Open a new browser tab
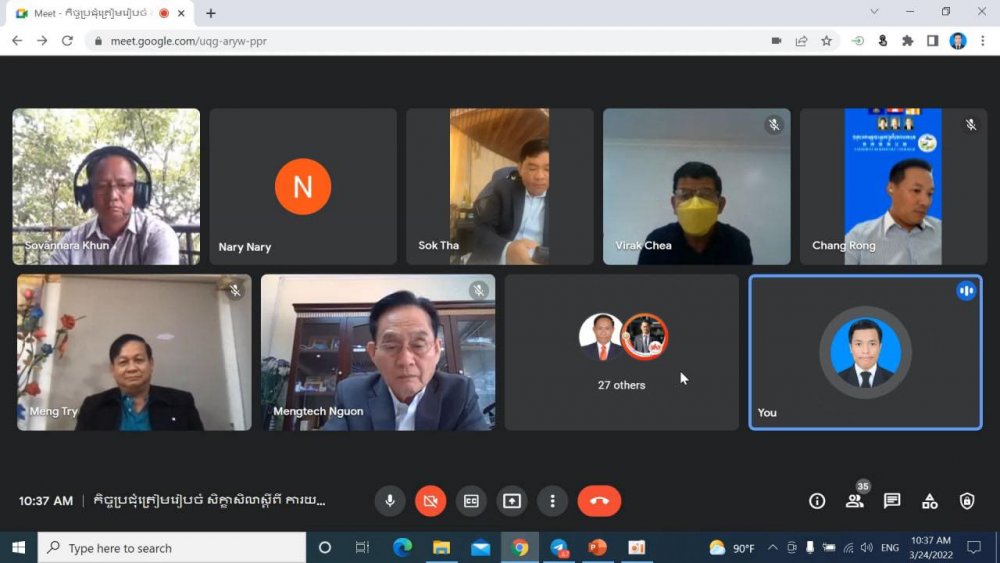 point(211,13)
